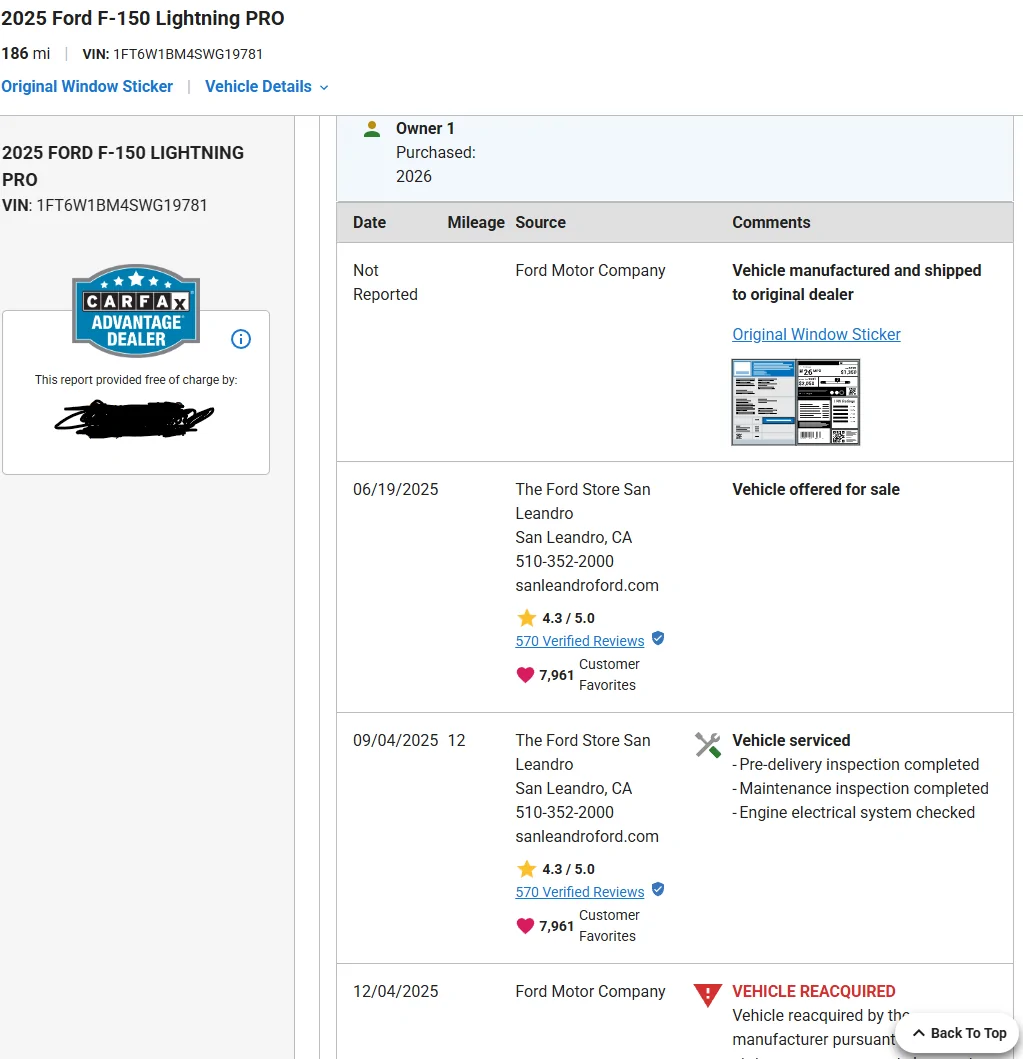Click 'VEHICLE REACQUIRED' red heading
The height and width of the screenshot is (1059, 1023).
[814, 991]
